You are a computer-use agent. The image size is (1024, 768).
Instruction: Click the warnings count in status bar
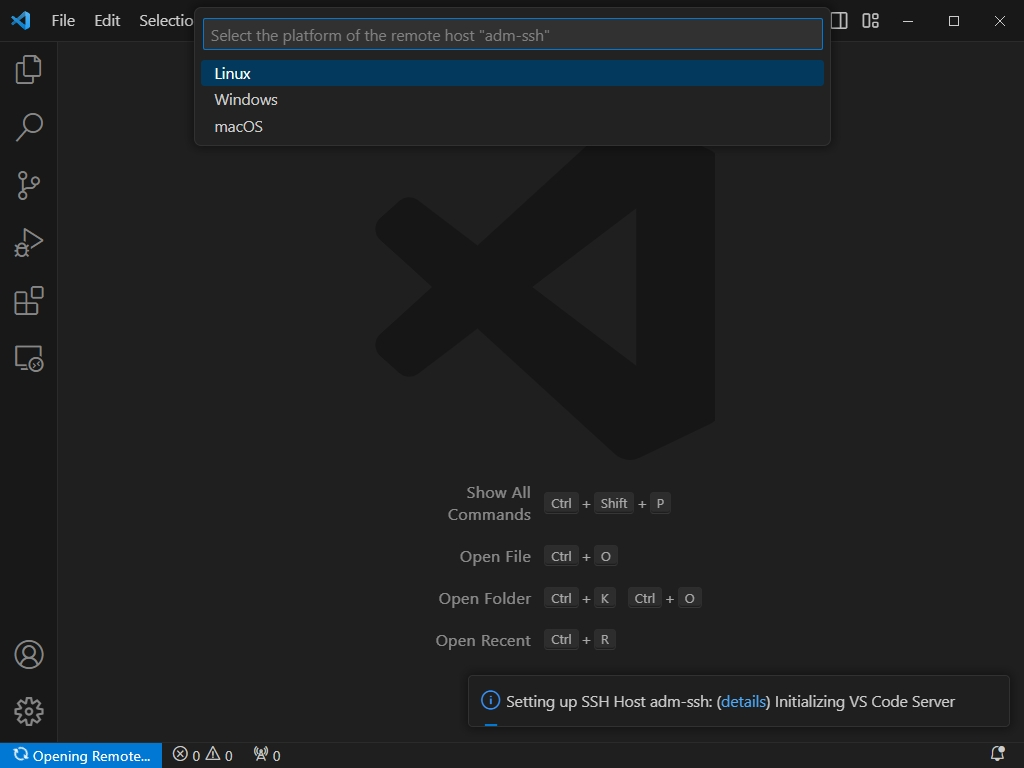click(x=219, y=756)
